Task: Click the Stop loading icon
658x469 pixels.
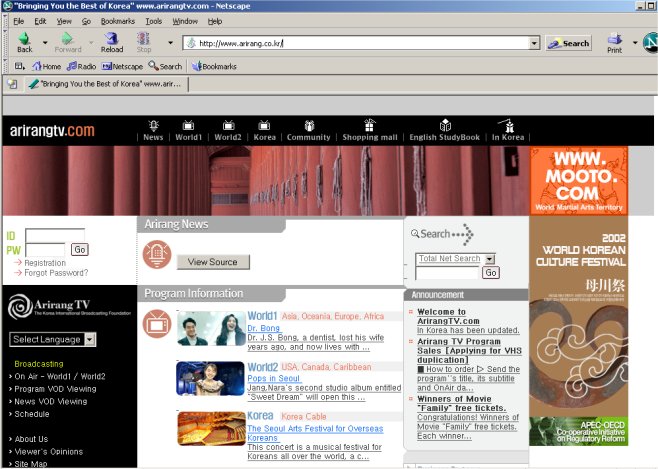Action: click(144, 42)
